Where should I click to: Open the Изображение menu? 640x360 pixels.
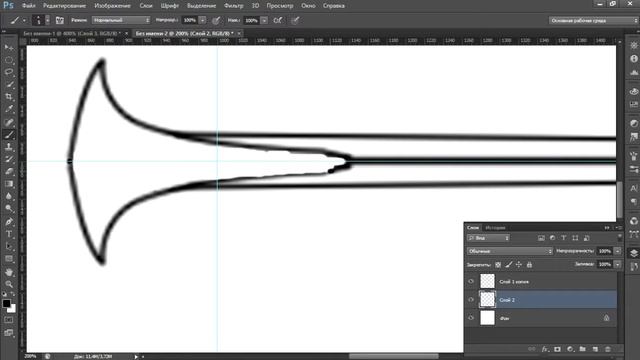[112, 6]
